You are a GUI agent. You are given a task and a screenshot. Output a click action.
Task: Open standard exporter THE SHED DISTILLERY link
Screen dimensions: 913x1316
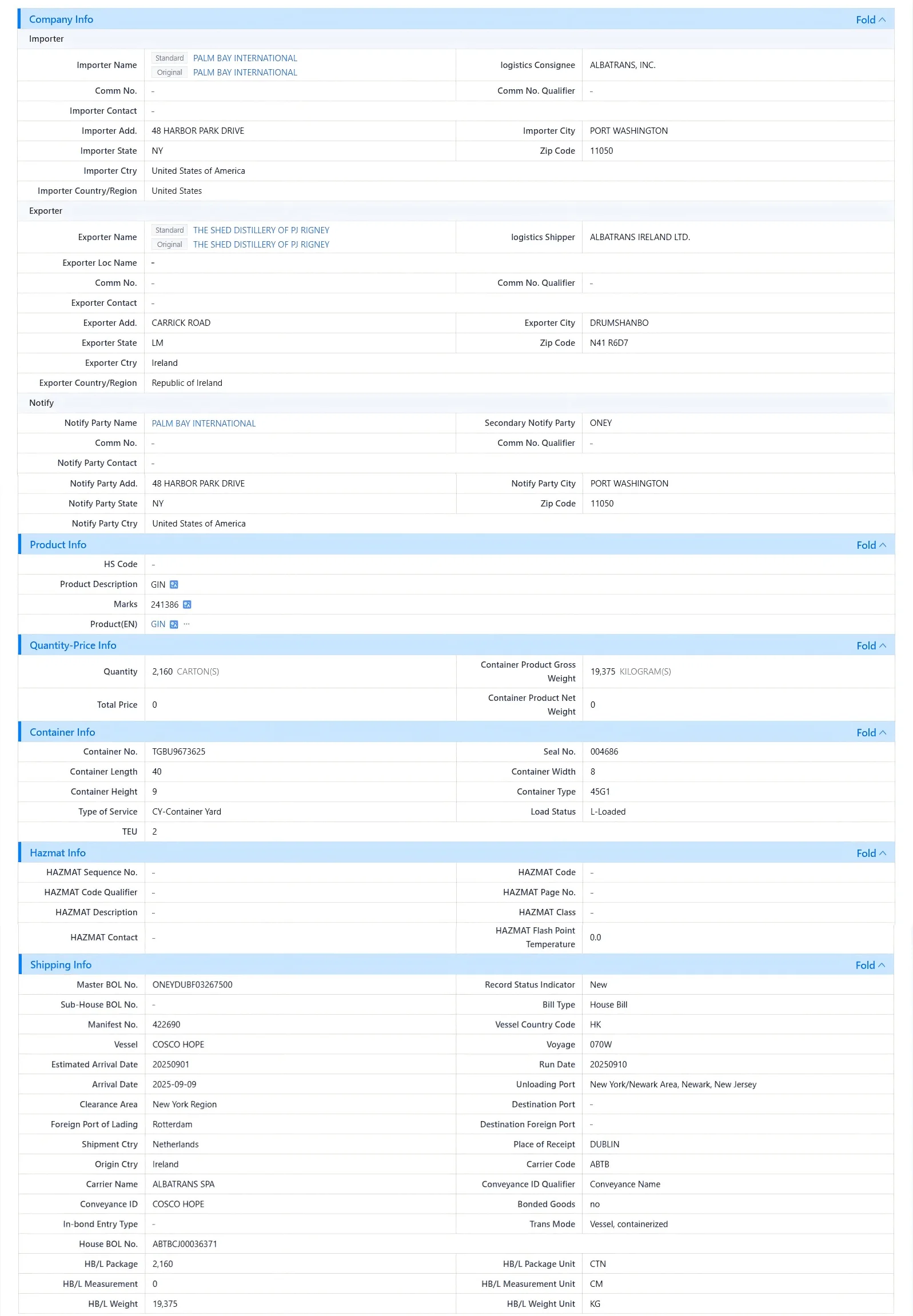pos(261,230)
